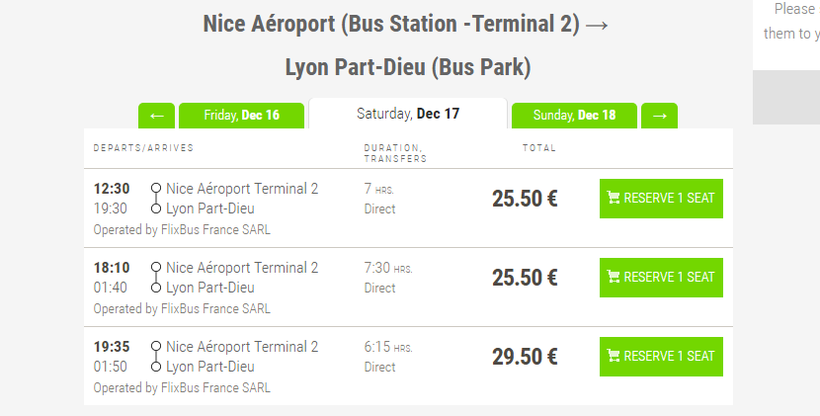Screen dimensions: 820x416
Task: Click the gray box in right sidebar
Action: [x=786, y=97]
